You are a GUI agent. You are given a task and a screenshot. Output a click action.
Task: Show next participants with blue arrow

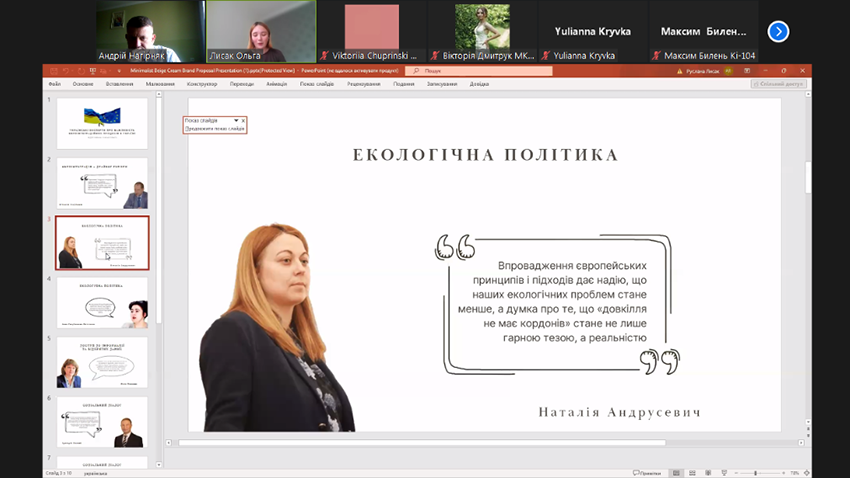(778, 32)
